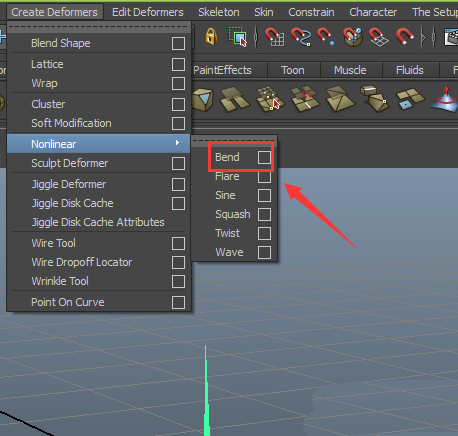Switch to the PaintEffects shelf tab

click(x=222, y=70)
